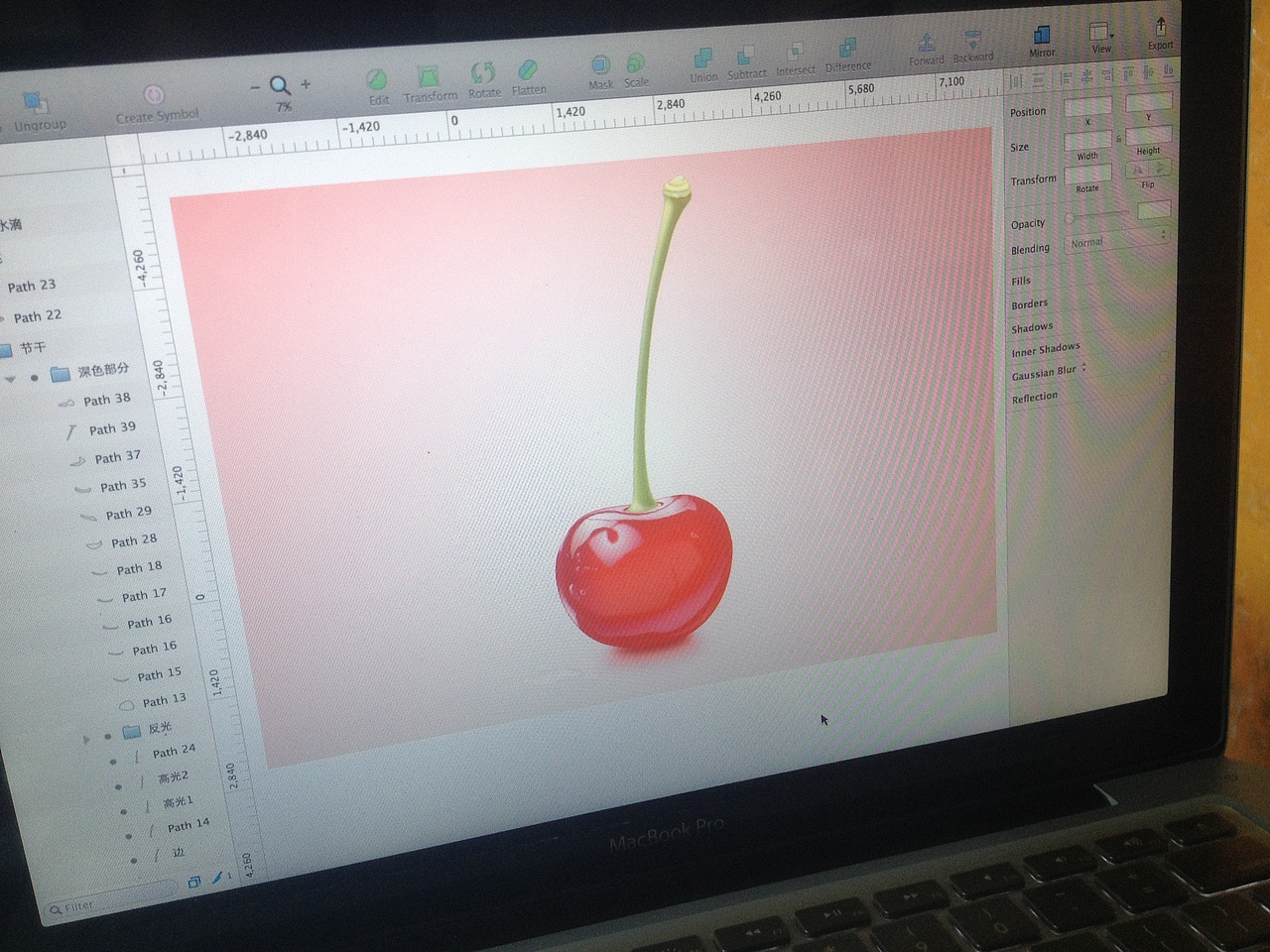Apply the Union boolean operation
This screenshot has height=952, width=1270.
(703, 59)
